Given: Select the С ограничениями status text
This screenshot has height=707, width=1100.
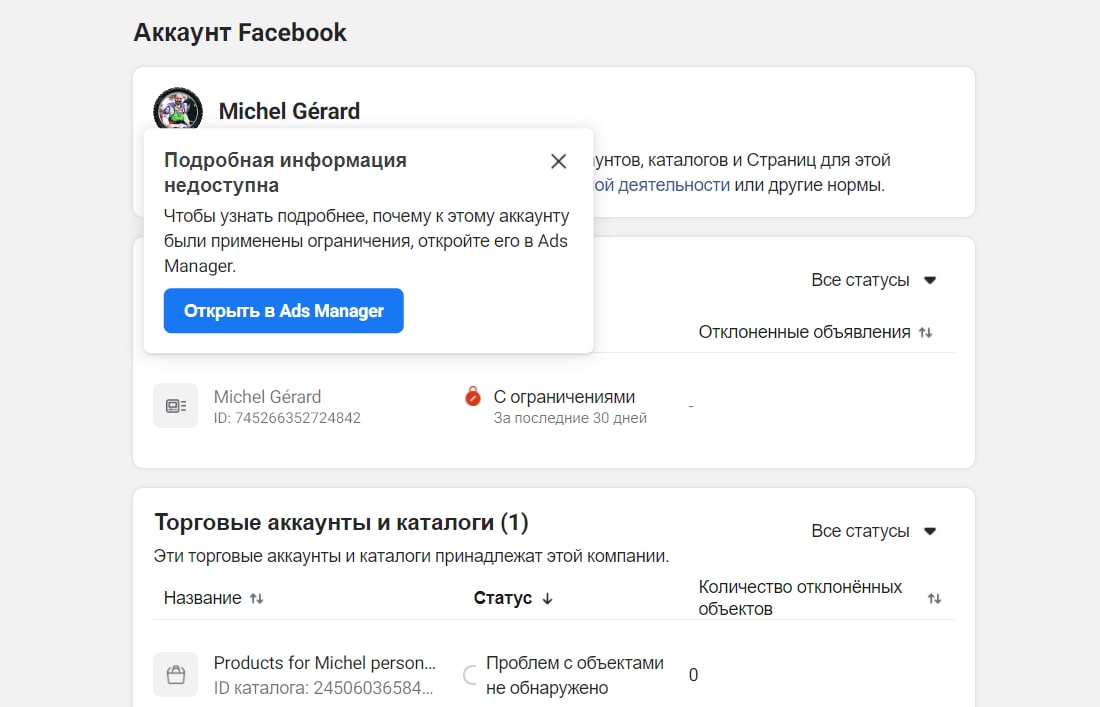Looking at the screenshot, I should [x=564, y=397].
